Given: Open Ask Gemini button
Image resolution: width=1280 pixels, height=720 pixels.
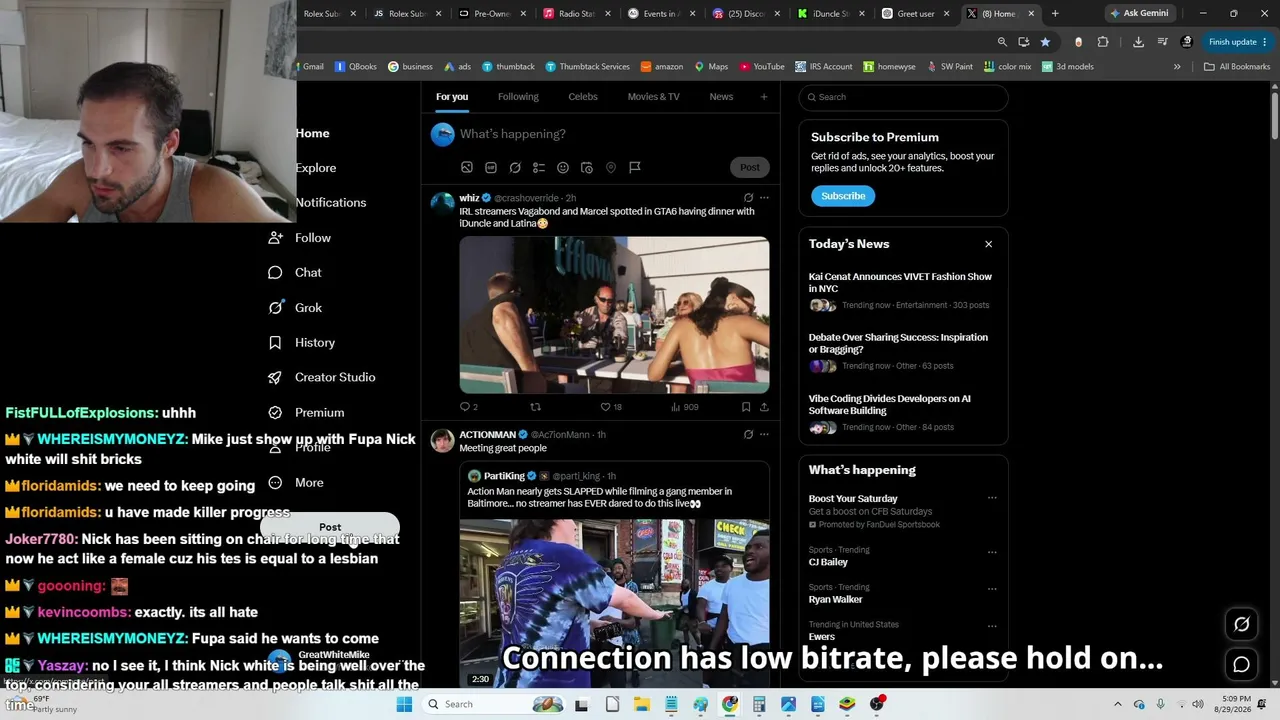Looking at the screenshot, I should click(x=1139, y=14).
